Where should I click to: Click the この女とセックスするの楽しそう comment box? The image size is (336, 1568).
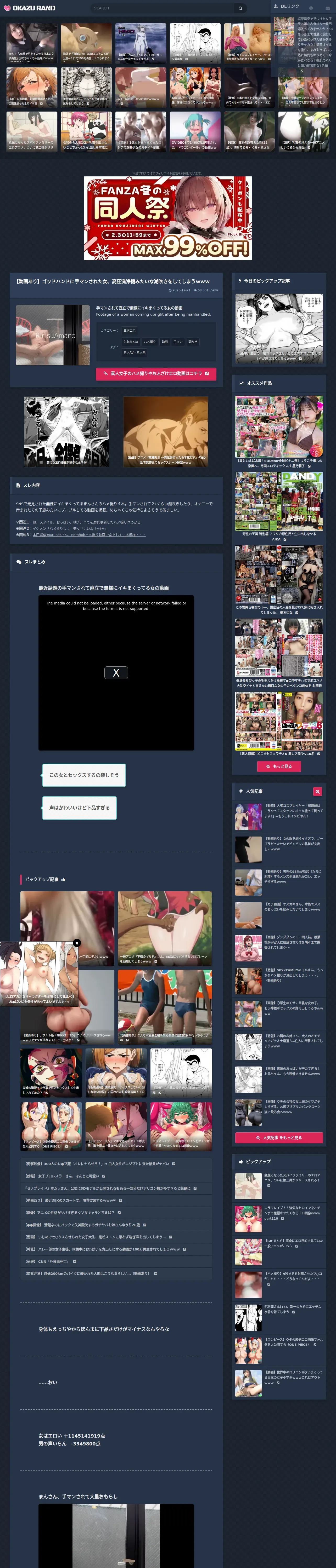(84, 775)
